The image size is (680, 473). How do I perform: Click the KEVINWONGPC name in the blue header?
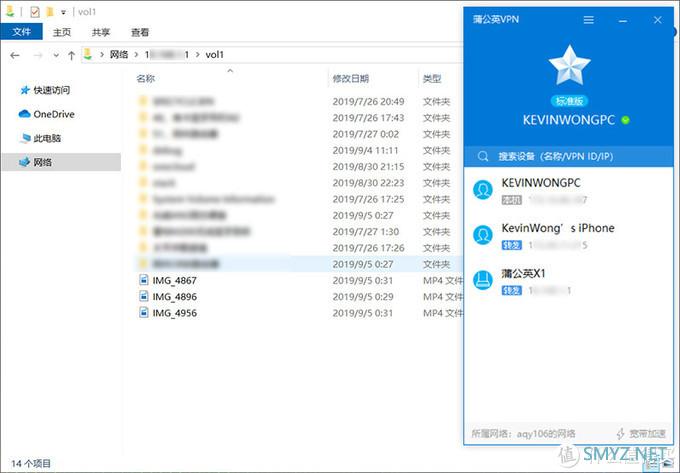569,120
